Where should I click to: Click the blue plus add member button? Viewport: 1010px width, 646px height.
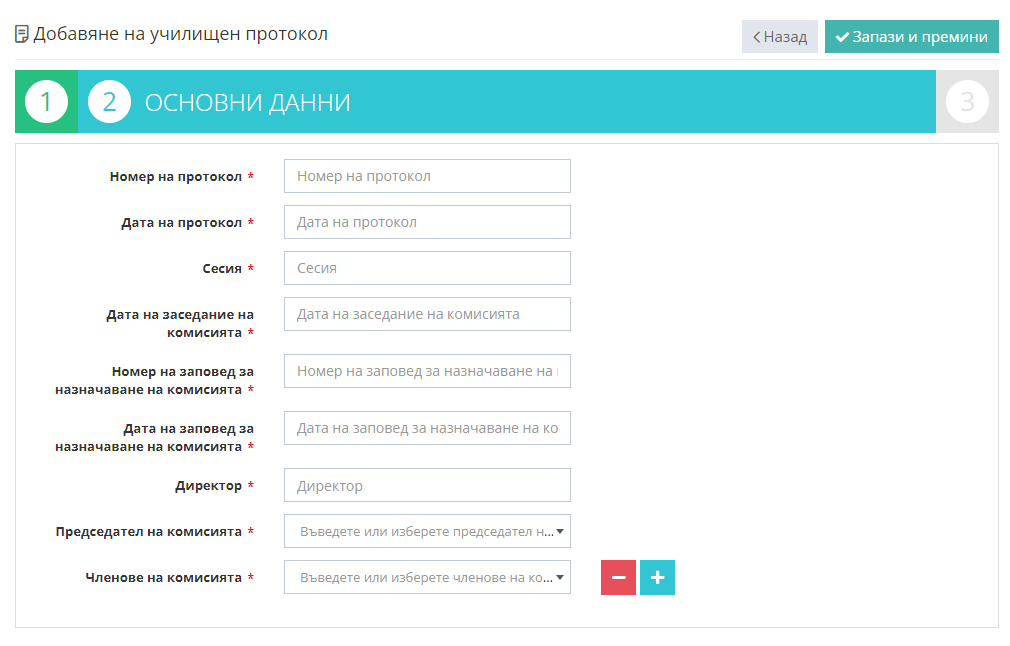pyautogui.click(x=657, y=577)
